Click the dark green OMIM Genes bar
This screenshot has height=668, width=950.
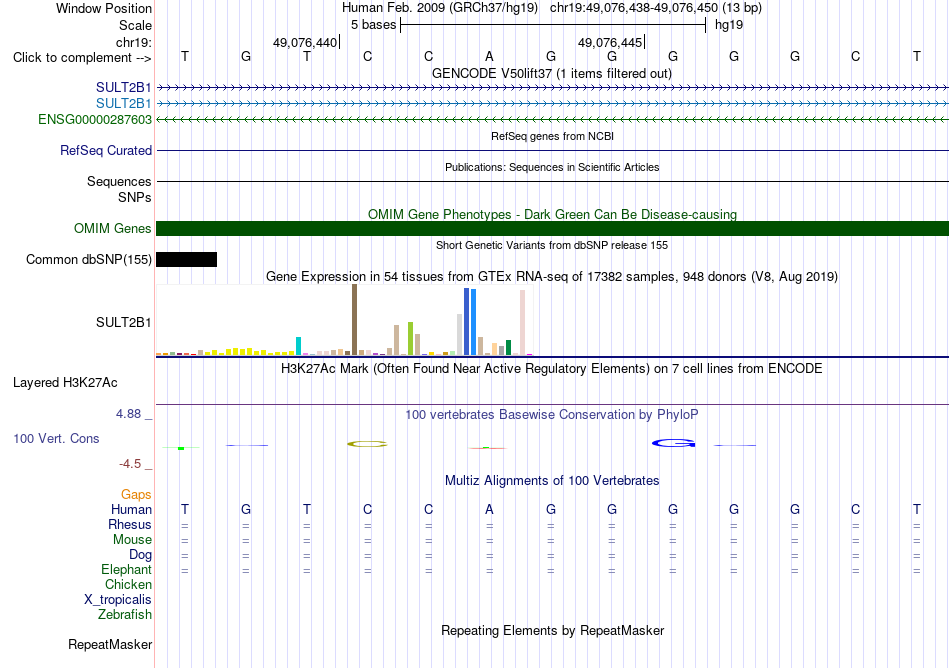coord(553,228)
